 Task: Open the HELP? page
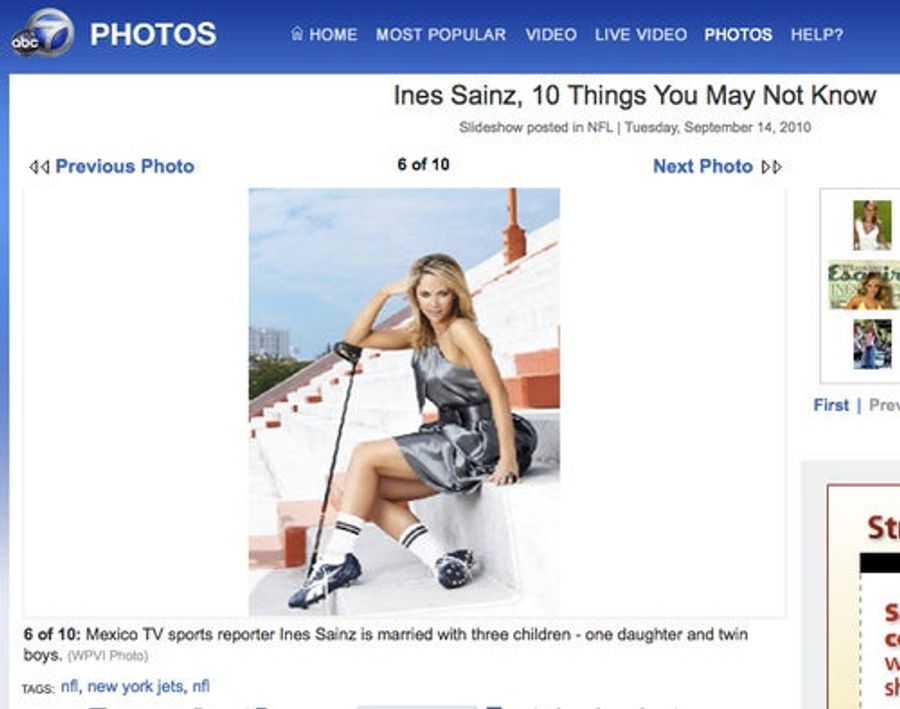[x=817, y=34]
